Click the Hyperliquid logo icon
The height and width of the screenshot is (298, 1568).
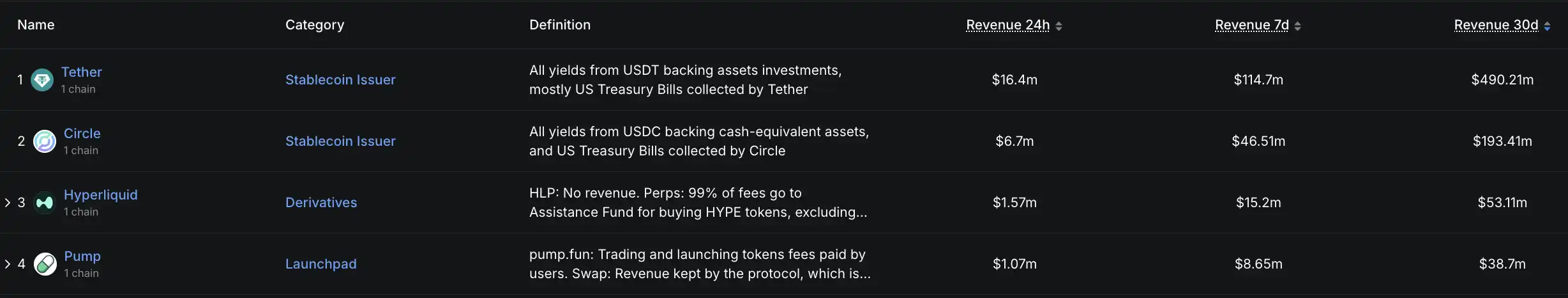tap(45, 203)
